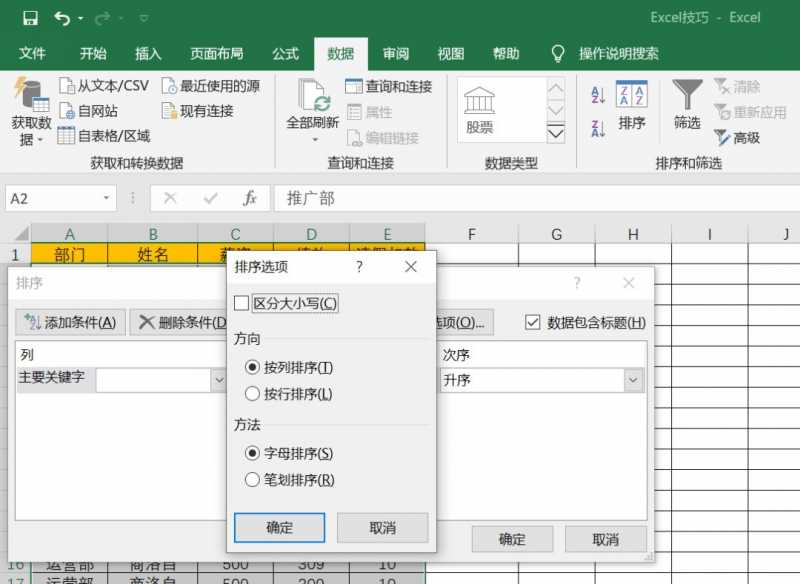Open the 文件 menu
This screenshot has width=800, height=584.
(x=32, y=54)
